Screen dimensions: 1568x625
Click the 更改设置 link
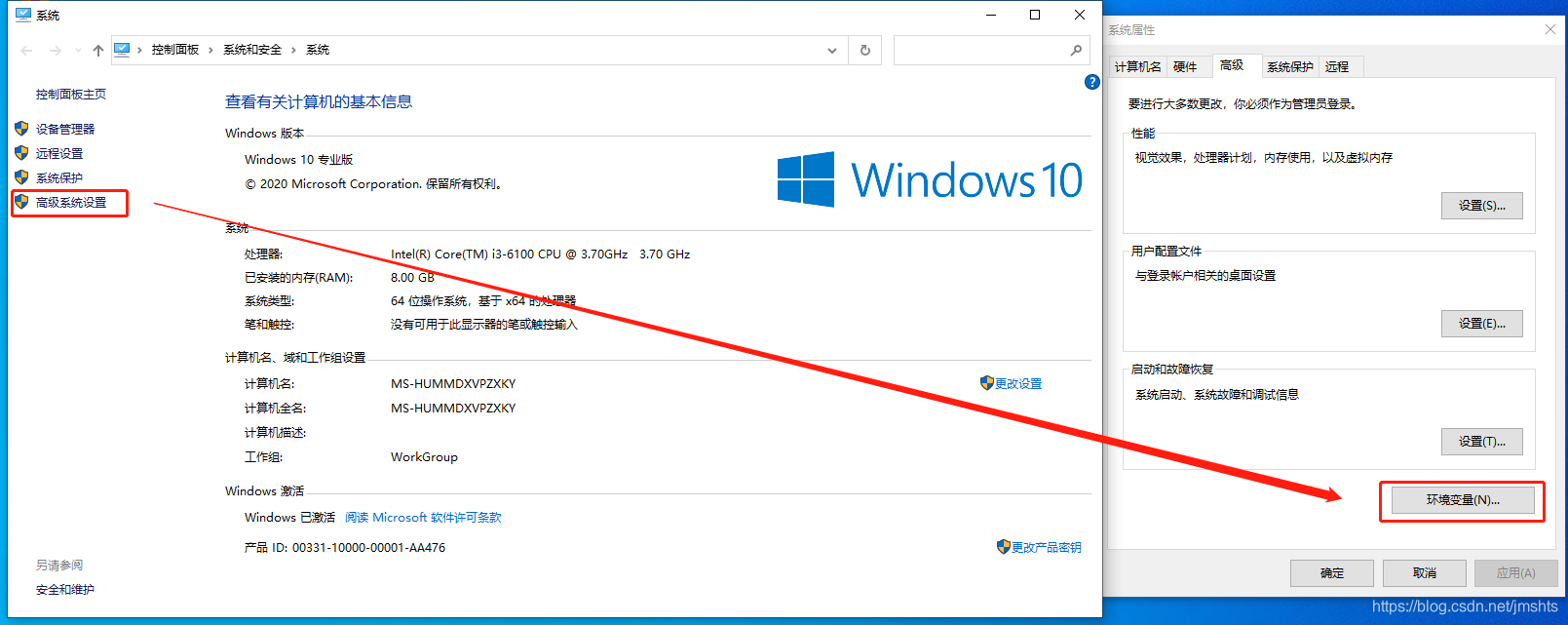click(1018, 383)
